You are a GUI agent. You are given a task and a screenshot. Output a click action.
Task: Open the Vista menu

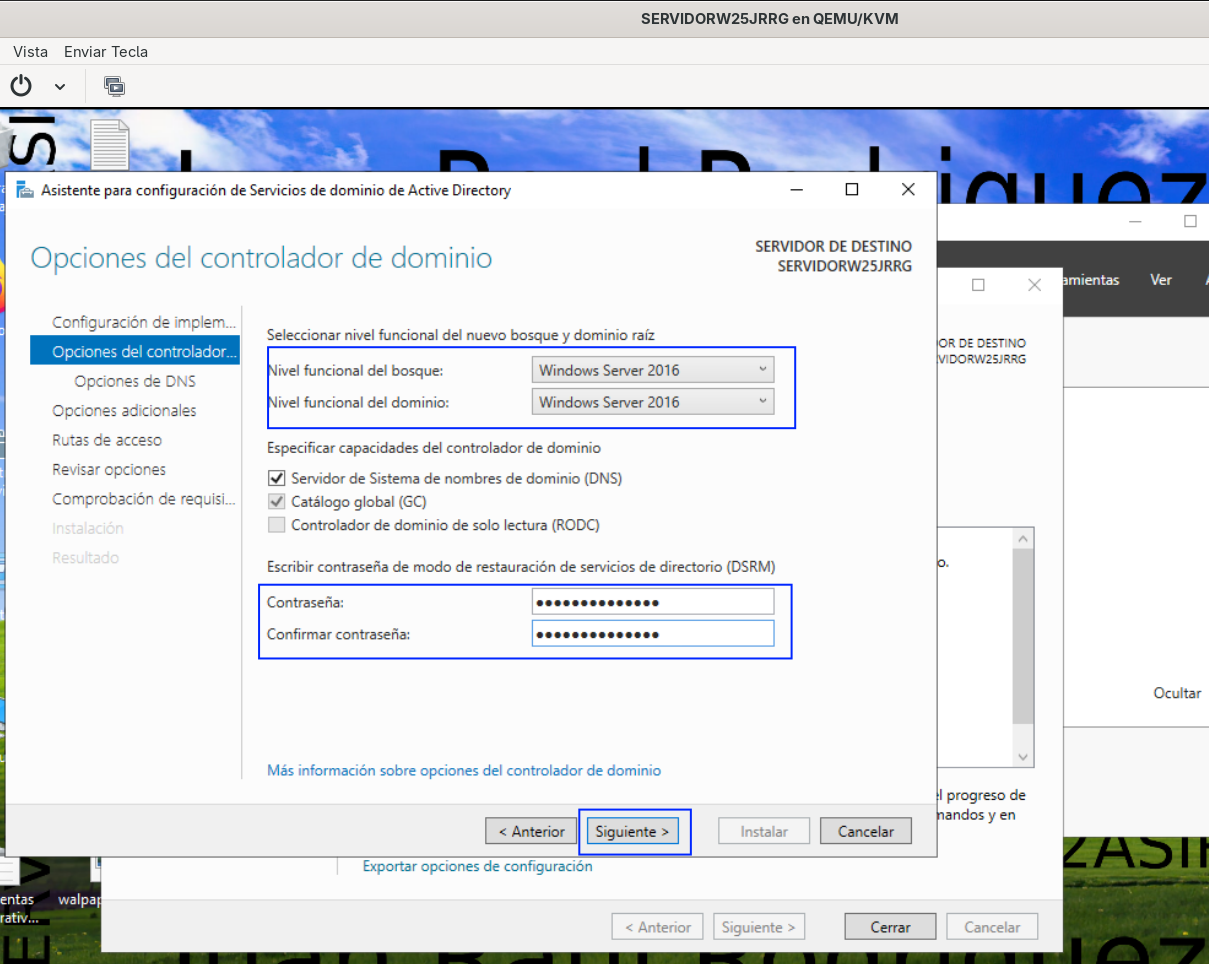click(31, 51)
